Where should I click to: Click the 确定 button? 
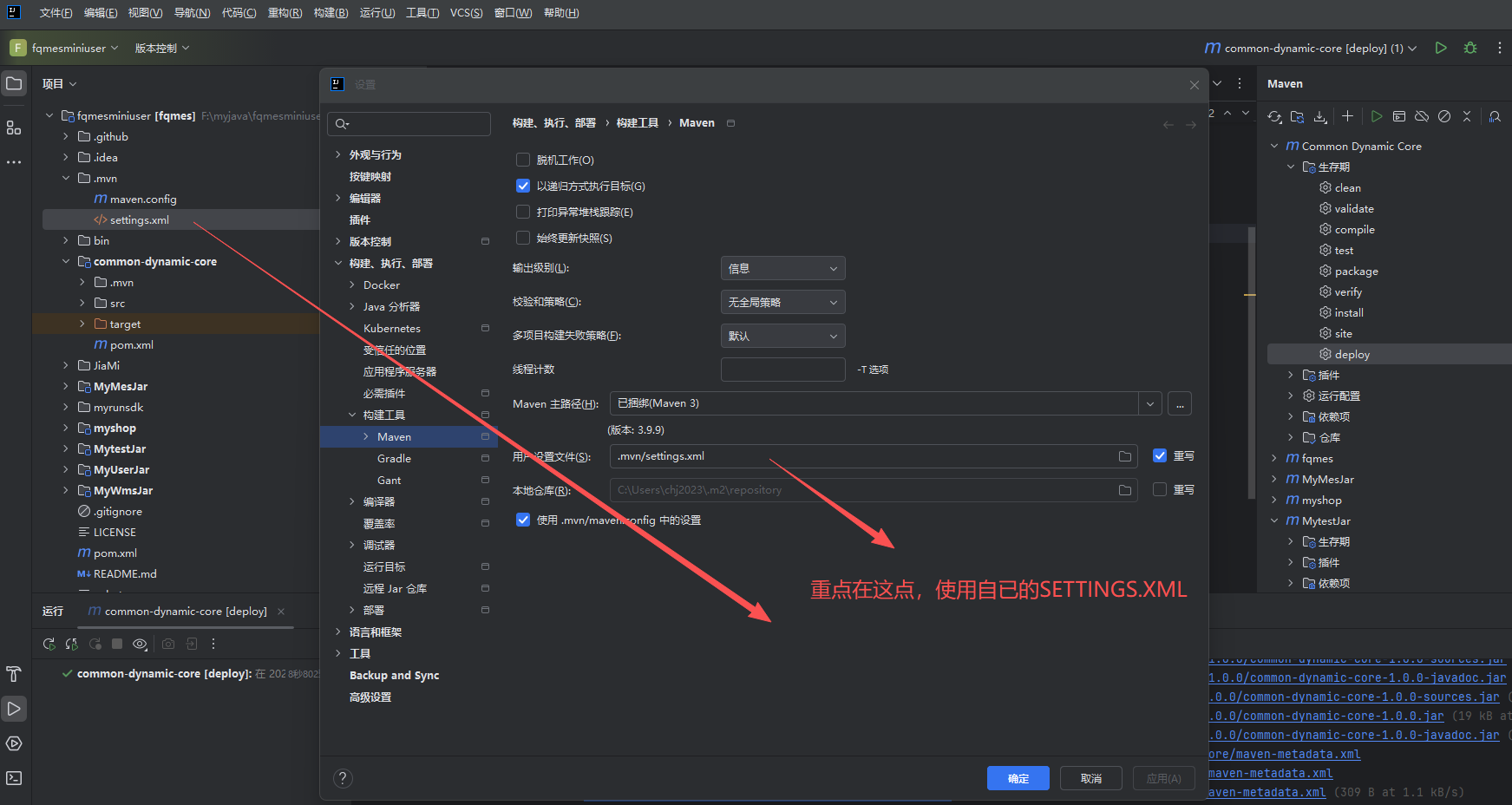pyautogui.click(x=1018, y=778)
